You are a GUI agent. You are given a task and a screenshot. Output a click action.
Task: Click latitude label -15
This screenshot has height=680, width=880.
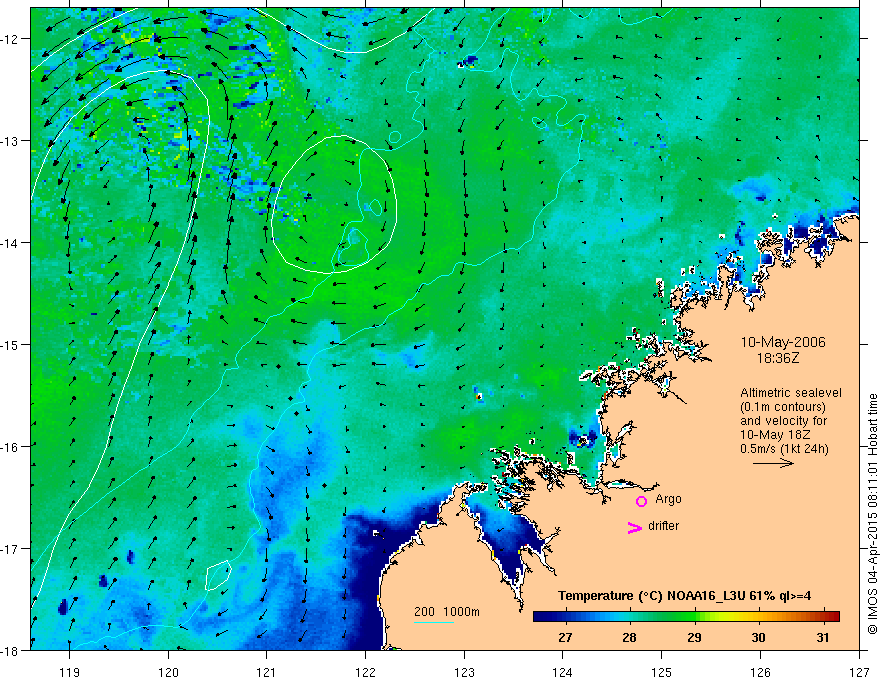pyautogui.click(x=11, y=344)
